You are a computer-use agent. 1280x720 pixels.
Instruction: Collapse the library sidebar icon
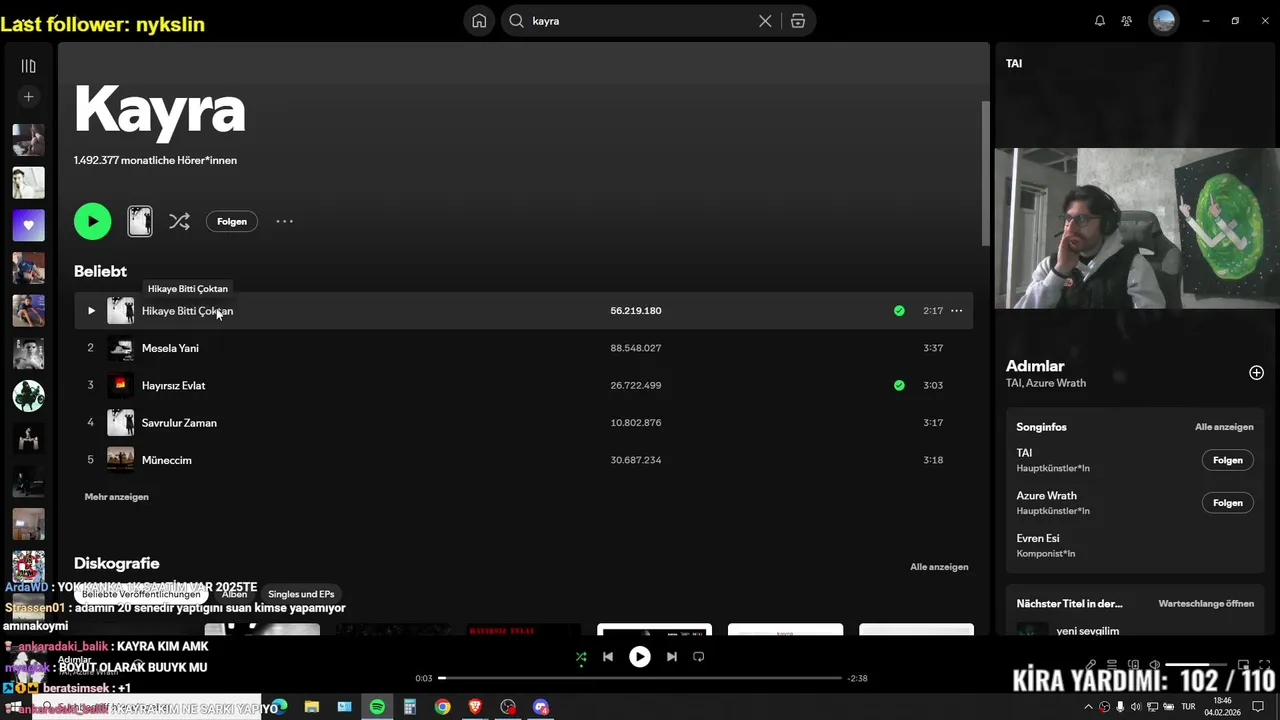[28, 66]
